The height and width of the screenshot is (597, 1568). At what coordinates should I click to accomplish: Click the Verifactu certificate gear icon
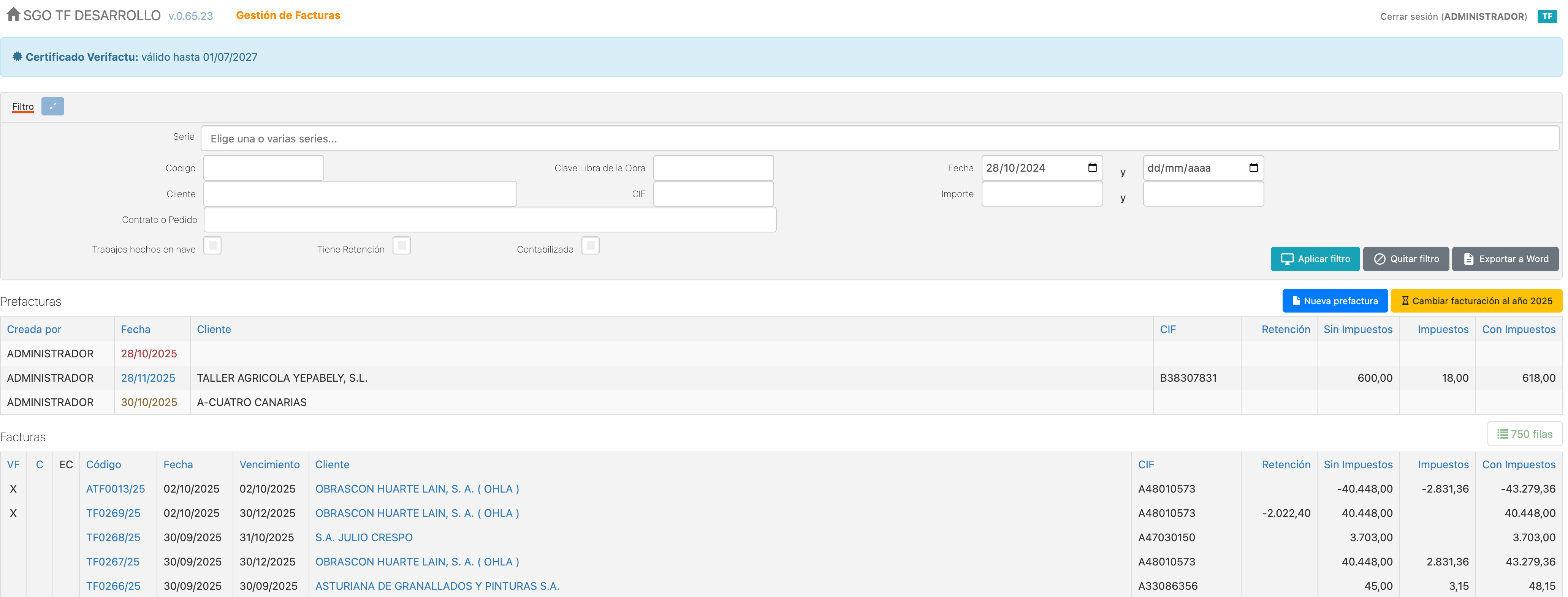17,57
